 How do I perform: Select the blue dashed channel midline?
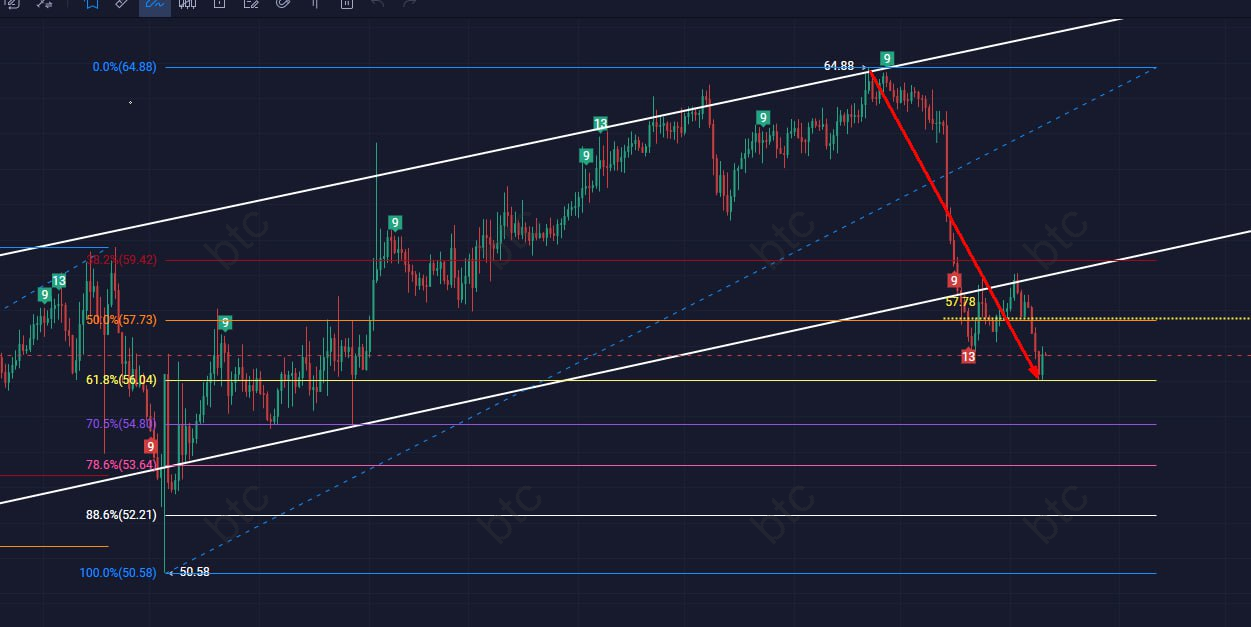[x=660, y=318]
